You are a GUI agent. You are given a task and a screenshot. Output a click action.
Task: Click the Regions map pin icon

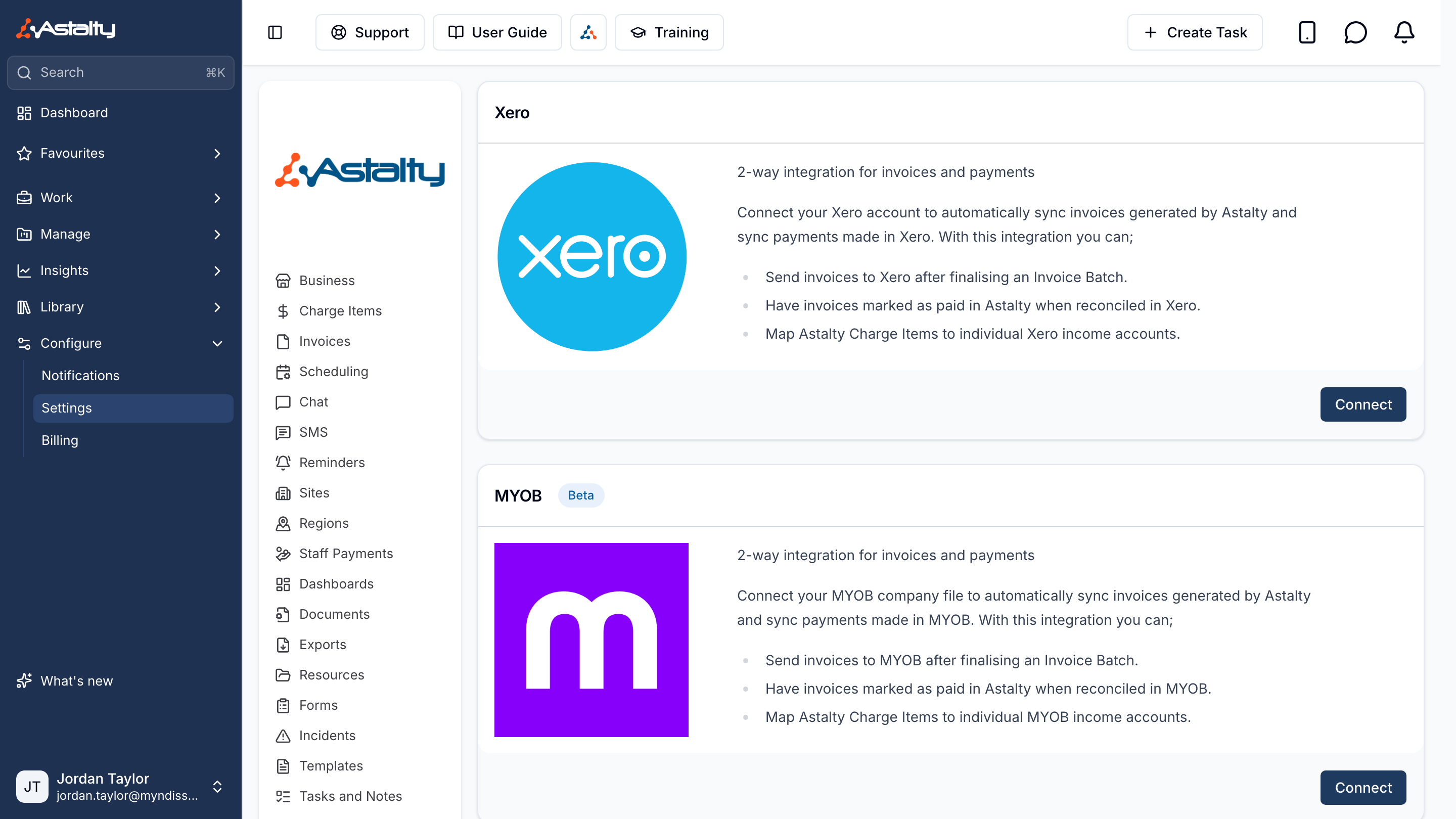click(283, 523)
